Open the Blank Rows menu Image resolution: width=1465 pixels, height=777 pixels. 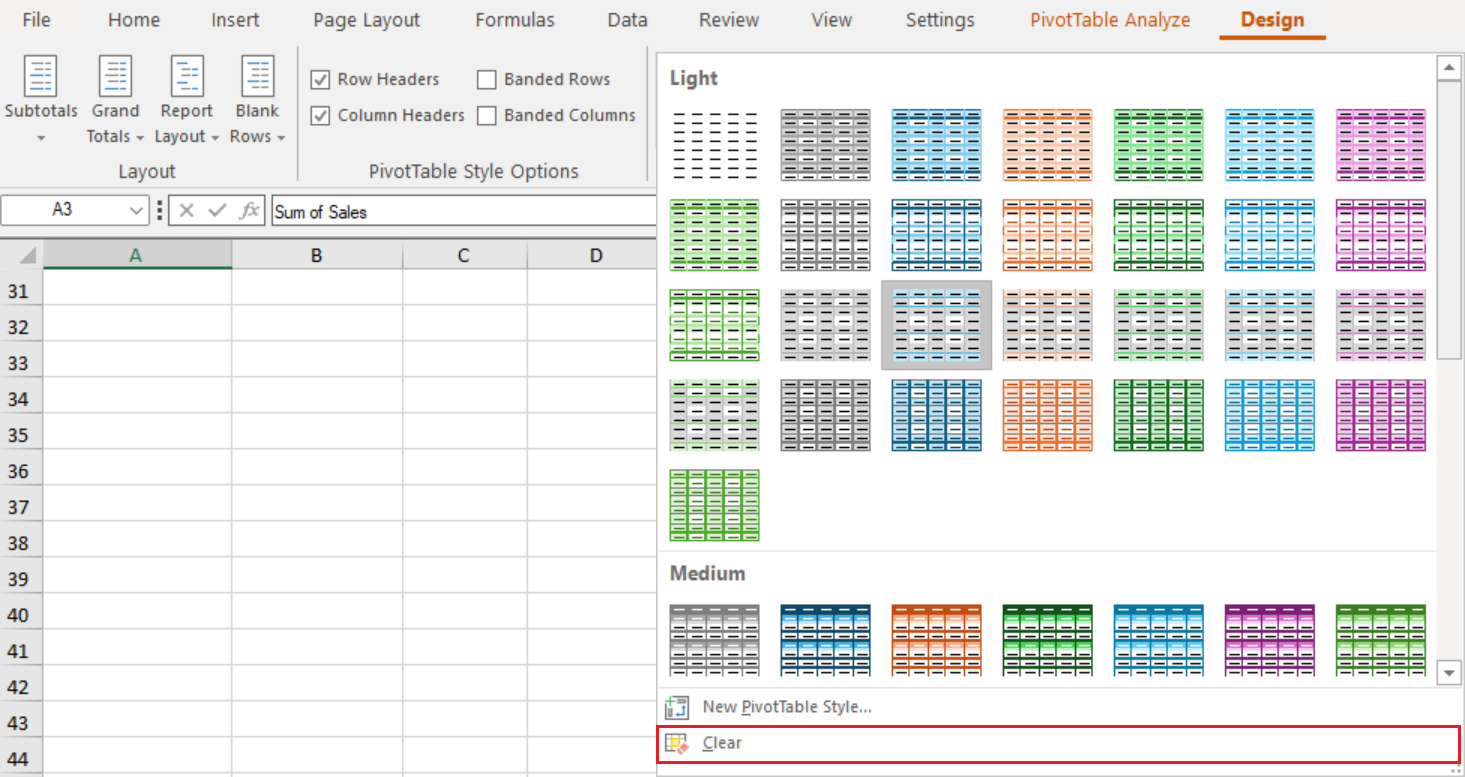tap(258, 100)
